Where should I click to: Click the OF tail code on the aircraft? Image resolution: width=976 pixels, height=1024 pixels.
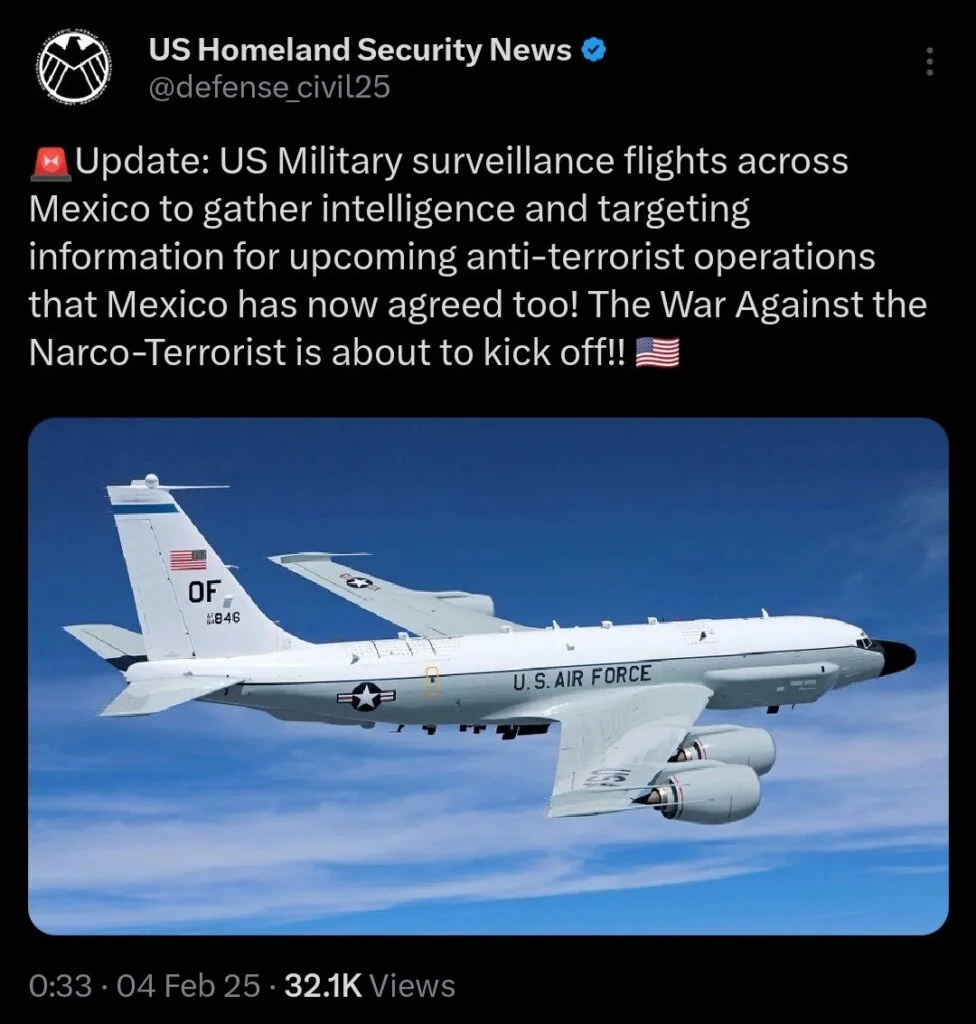(x=204, y=591)
